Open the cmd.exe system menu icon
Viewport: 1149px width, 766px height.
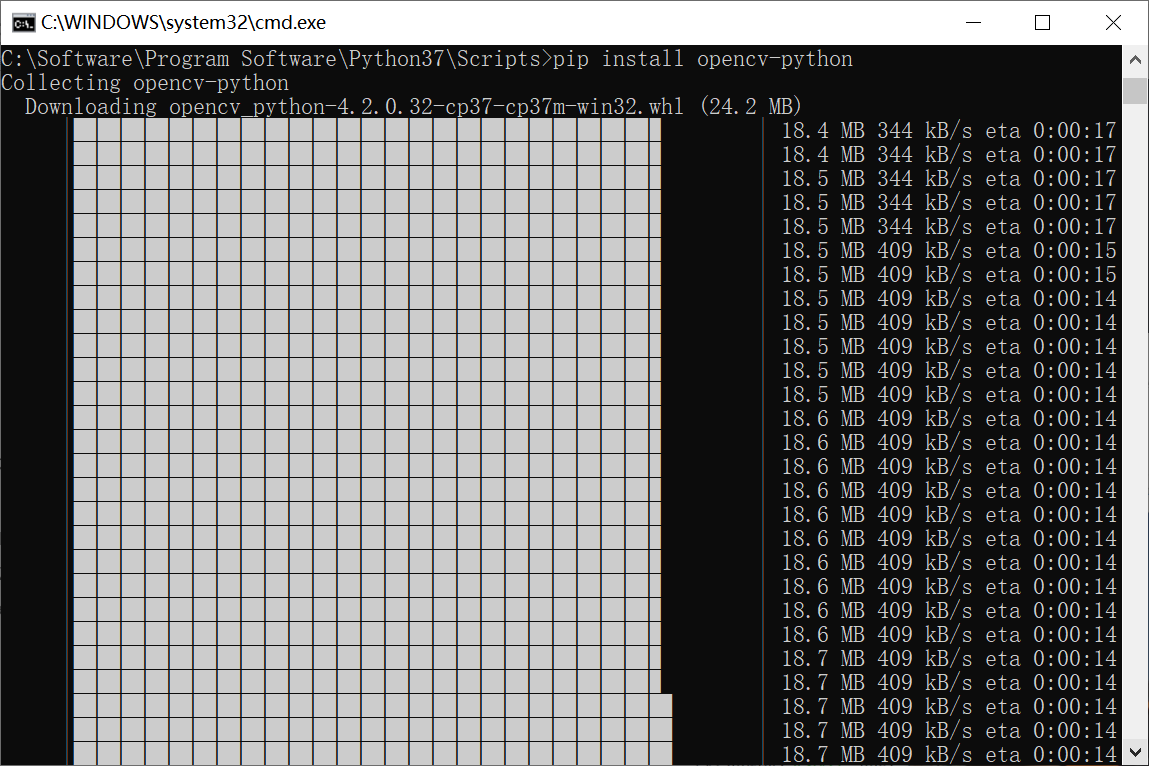point(23,23)
